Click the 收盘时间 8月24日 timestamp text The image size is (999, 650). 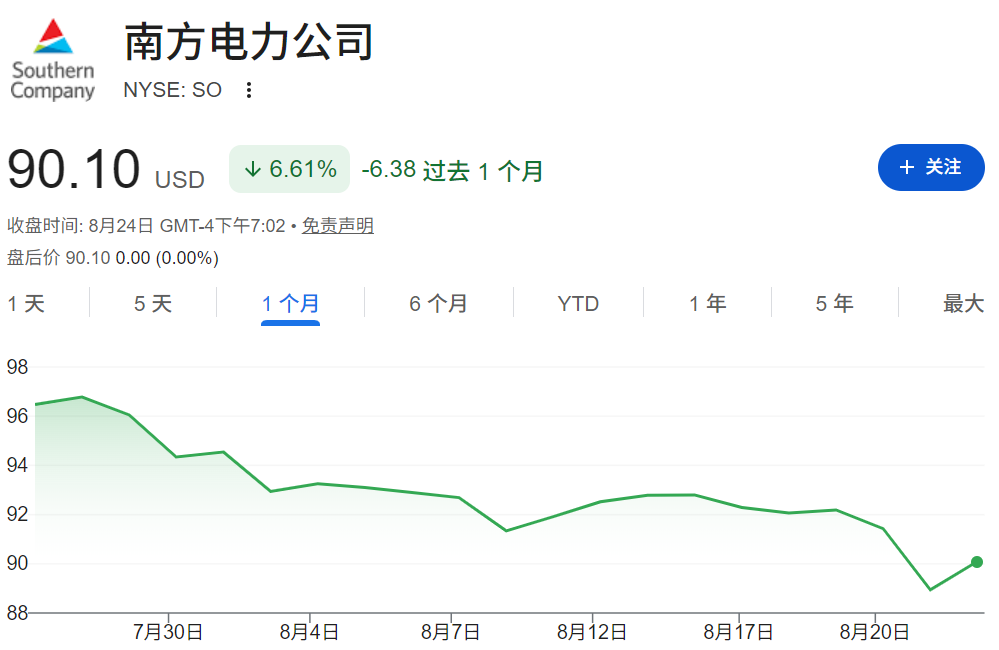pos(146,226)
